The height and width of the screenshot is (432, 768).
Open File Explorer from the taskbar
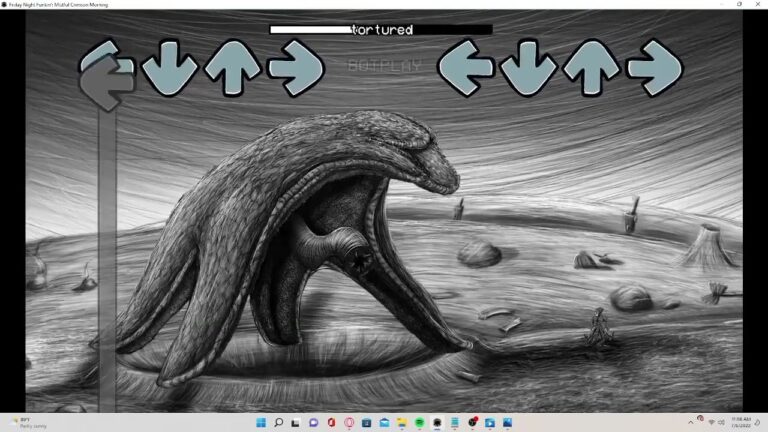pos(402,422)
